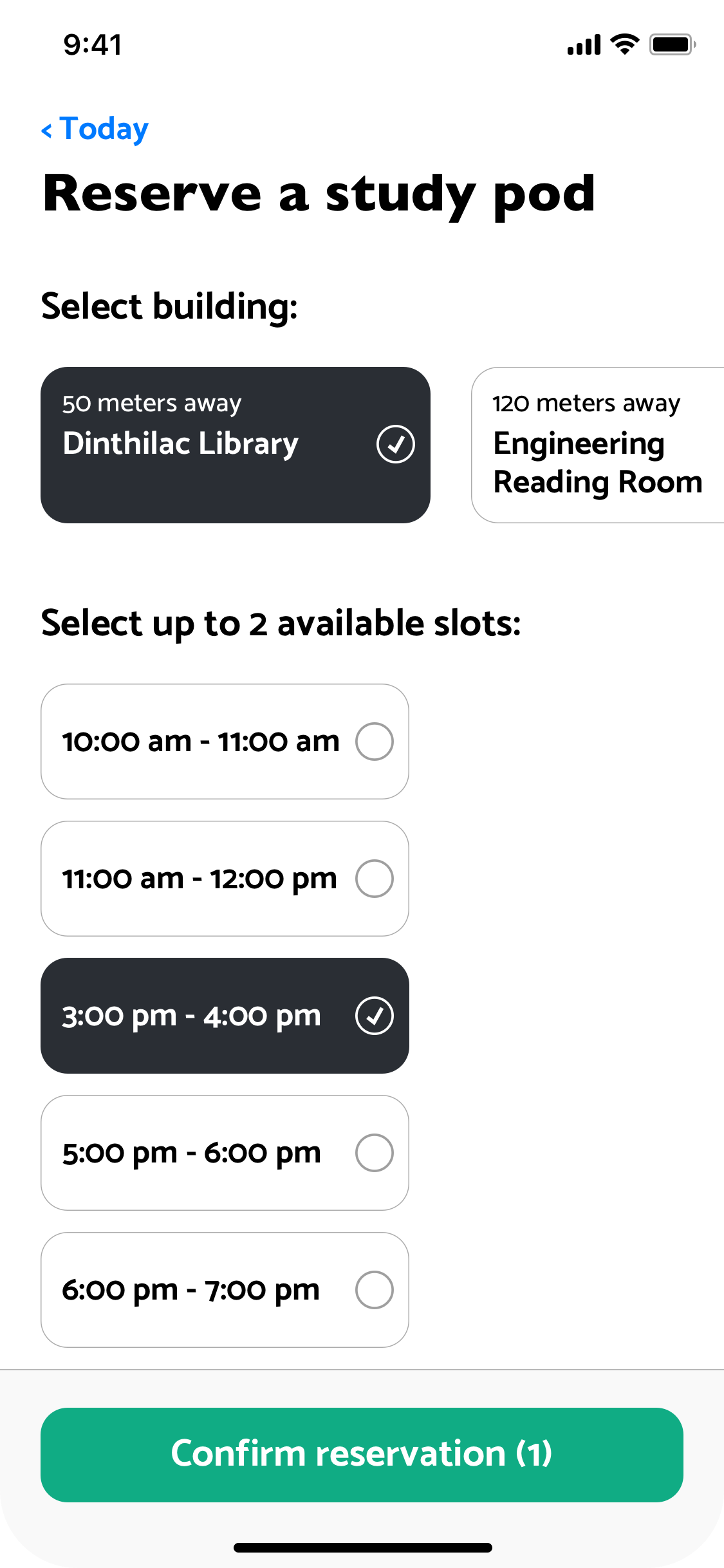Tap the cellular signal icon
This screenshot has width=724, height=1568.
(x=584, y=45)
